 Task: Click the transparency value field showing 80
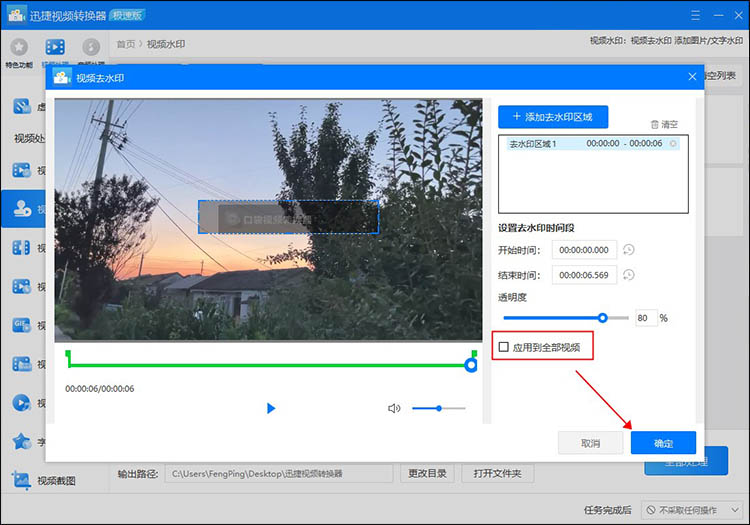pos(646,318)
